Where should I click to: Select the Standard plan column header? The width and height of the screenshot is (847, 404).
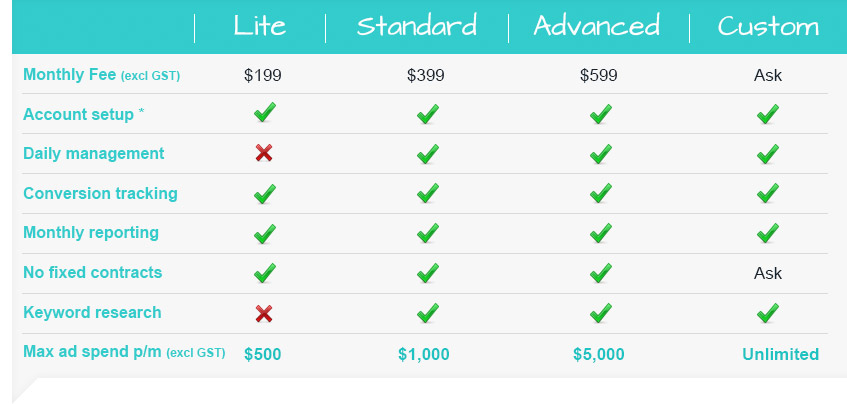416,26
